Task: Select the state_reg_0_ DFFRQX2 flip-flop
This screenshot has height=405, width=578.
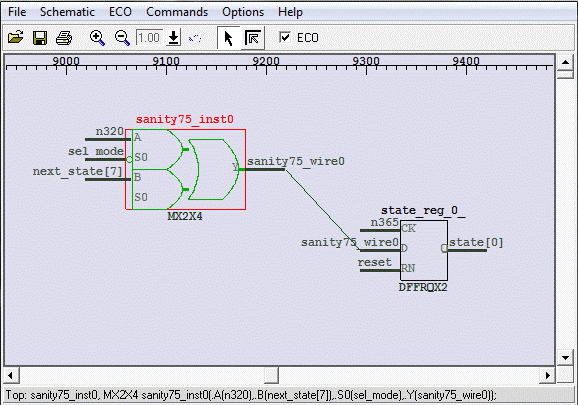Action: point(424,250)
